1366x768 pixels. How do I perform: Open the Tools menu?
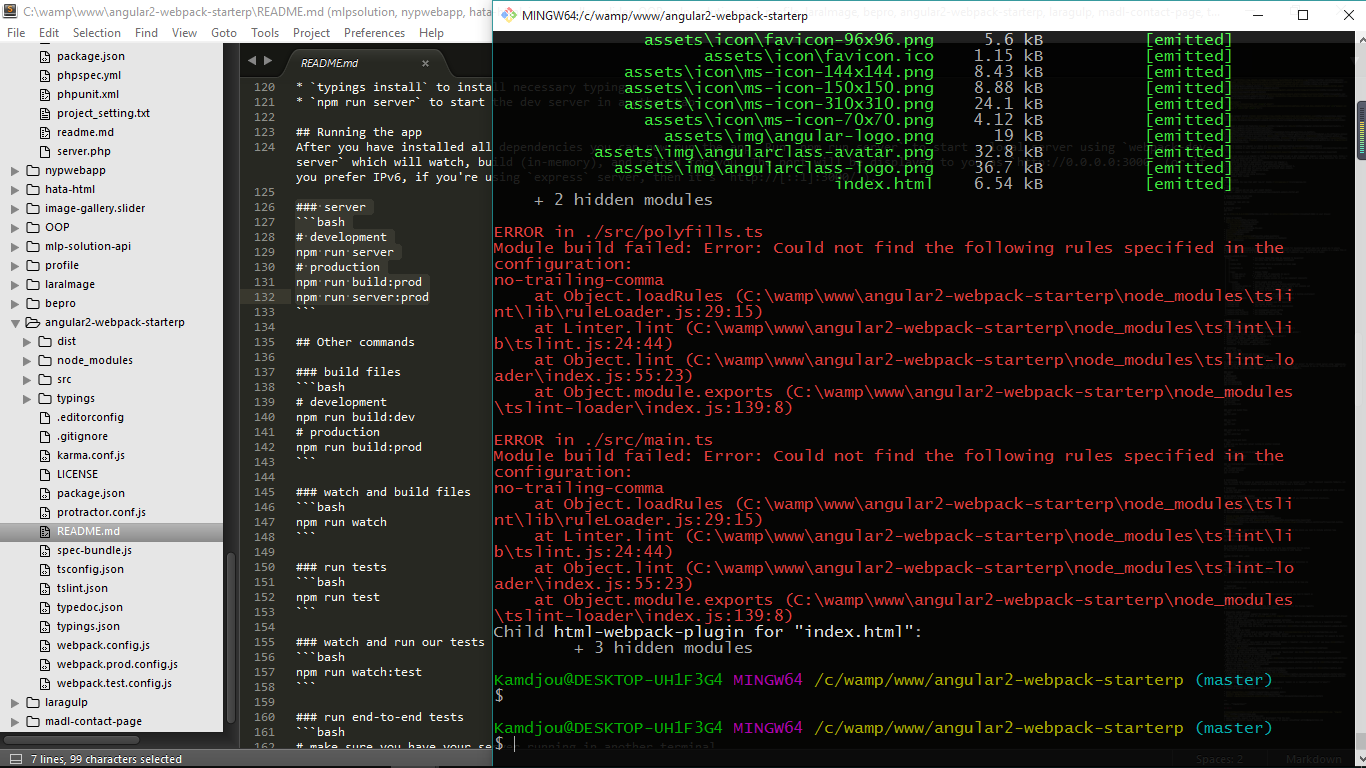click(x=265, y=33)
